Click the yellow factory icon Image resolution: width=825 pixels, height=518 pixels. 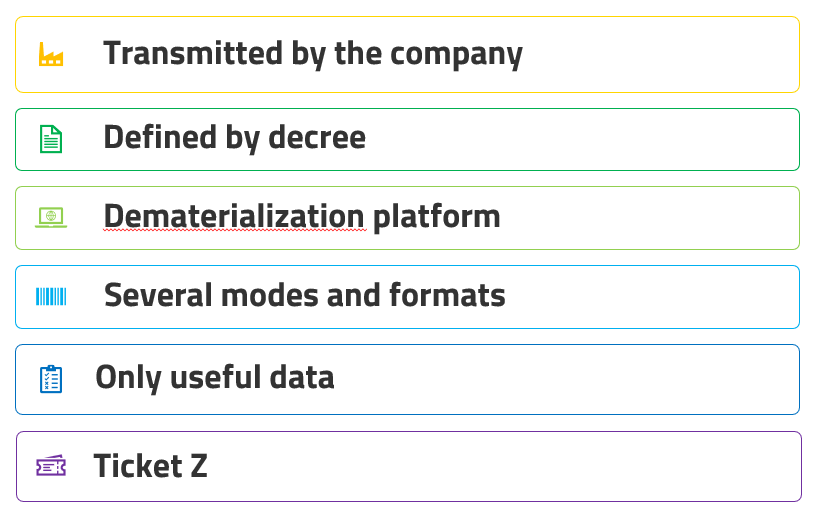(51, 54)
